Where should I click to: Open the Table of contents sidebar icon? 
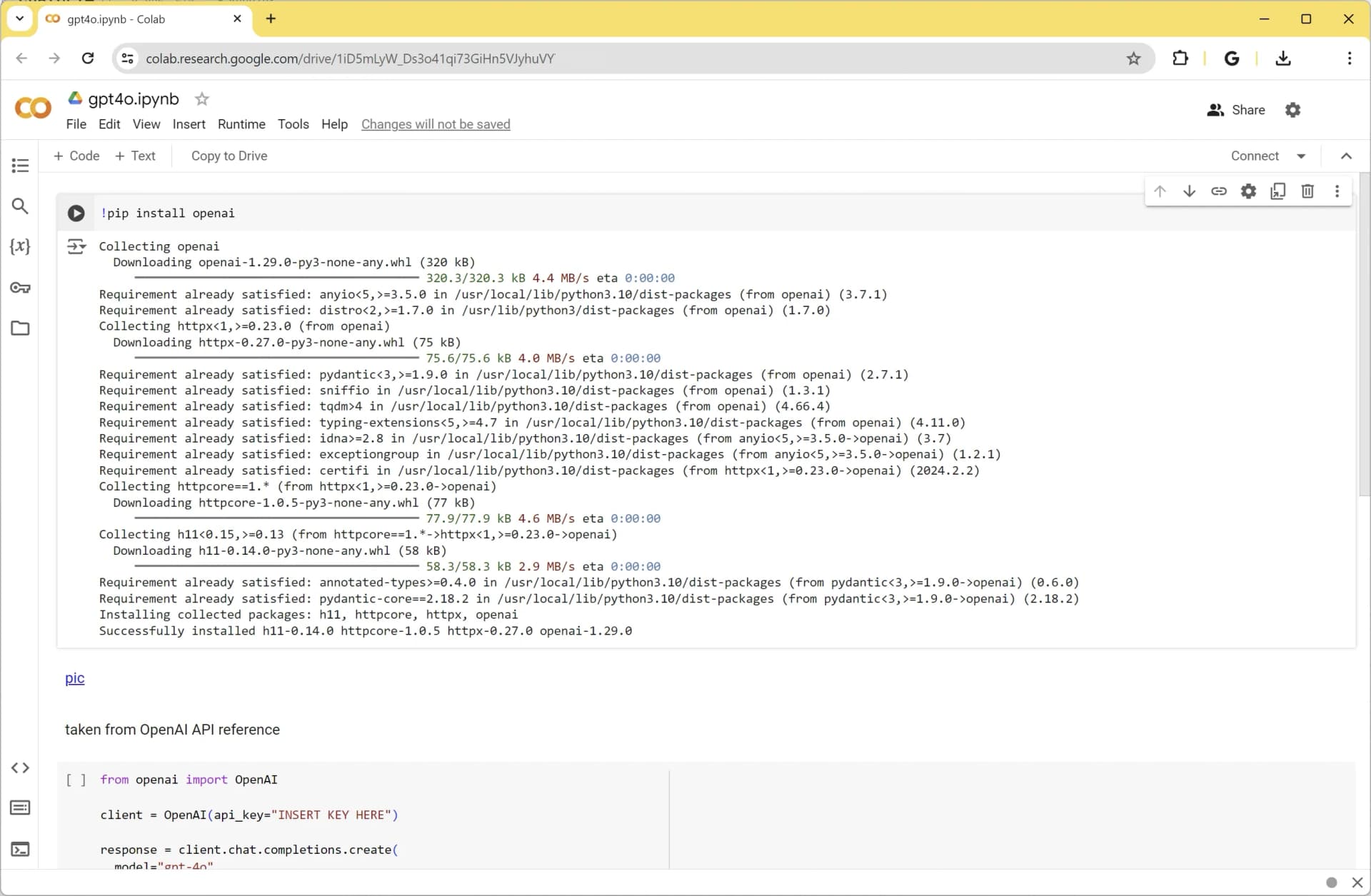click(x=20, y=166)
